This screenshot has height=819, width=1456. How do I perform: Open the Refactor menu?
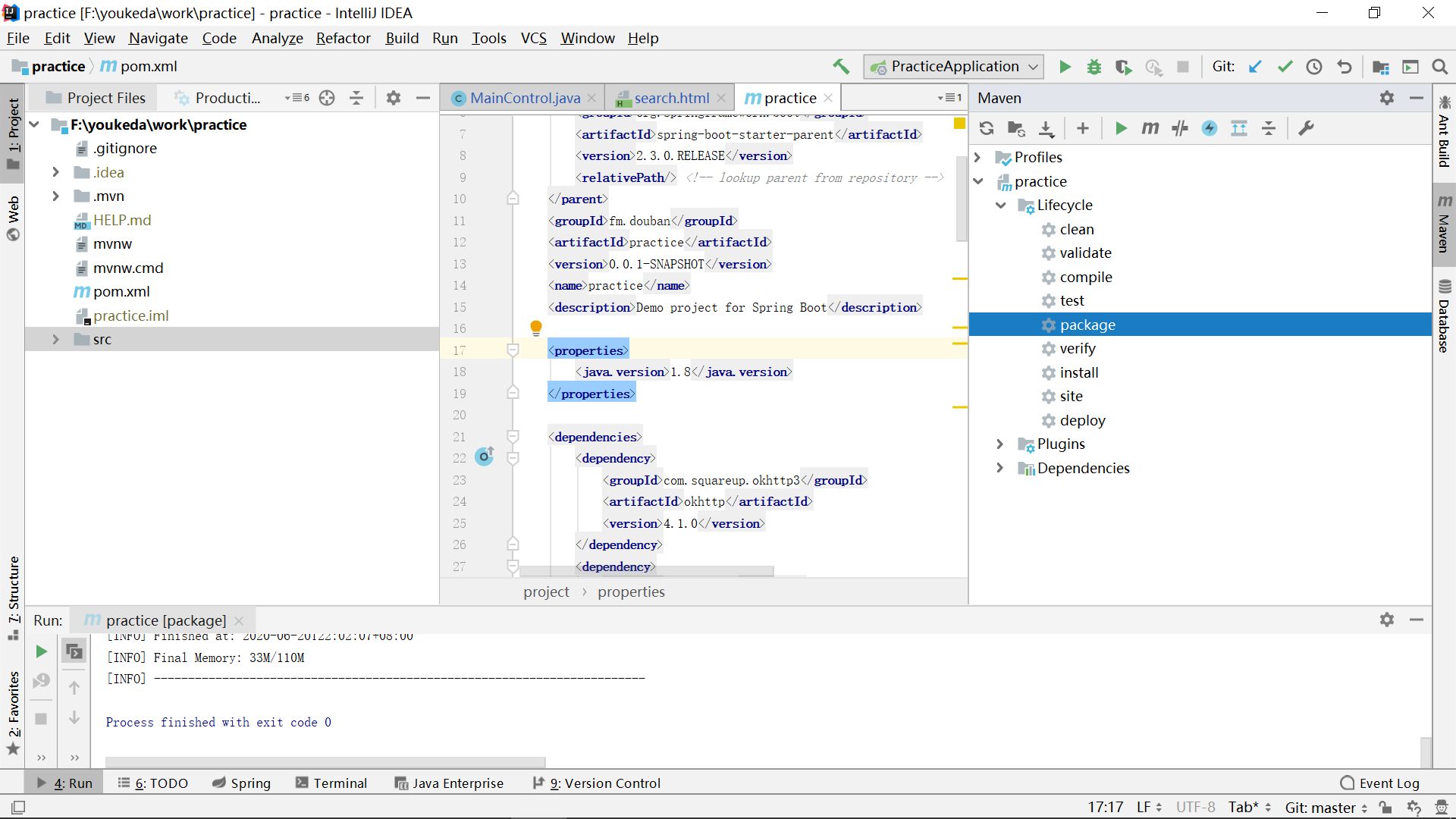[343, 38]
